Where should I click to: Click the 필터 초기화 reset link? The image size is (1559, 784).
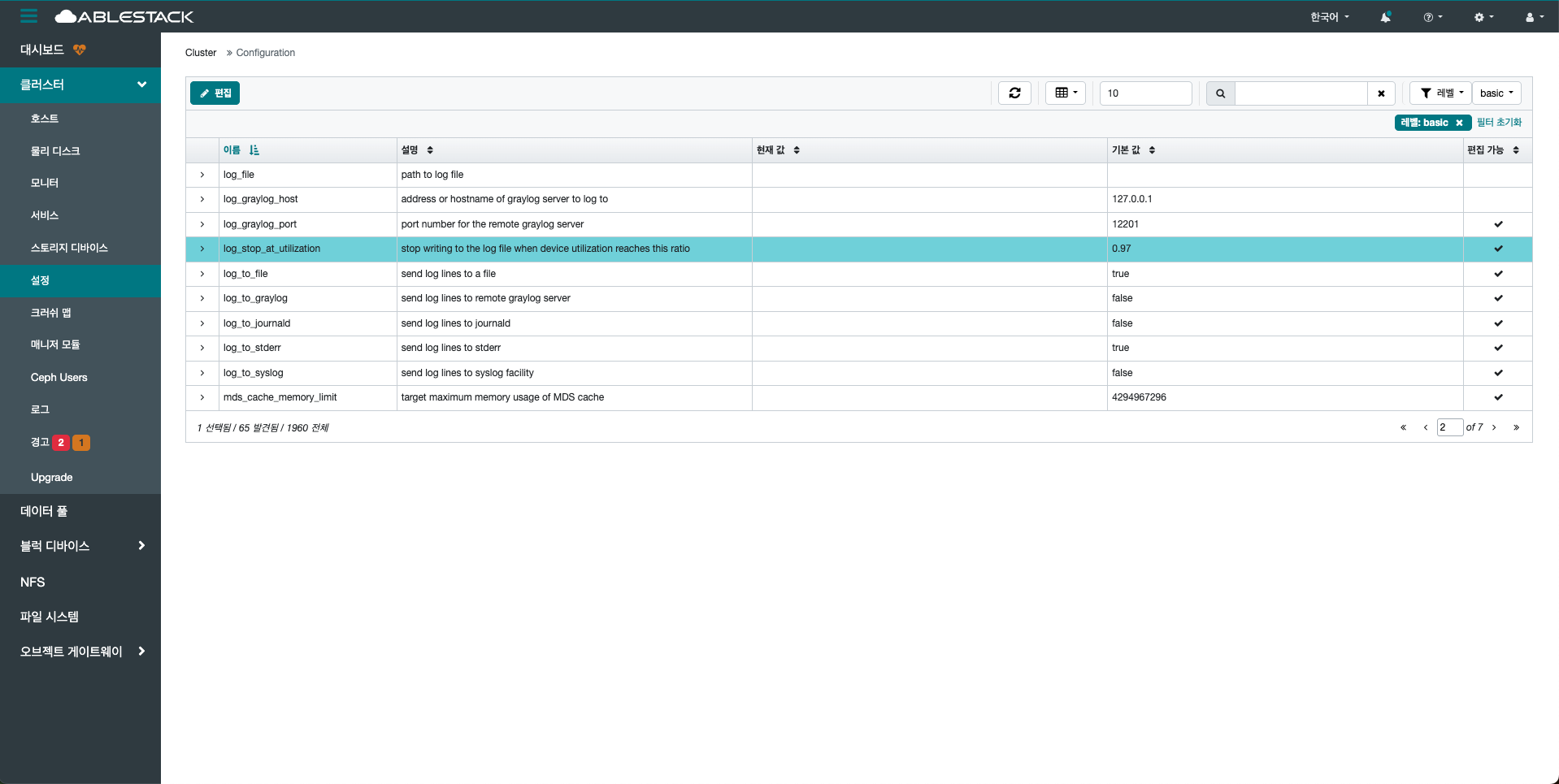(1499, 123)
